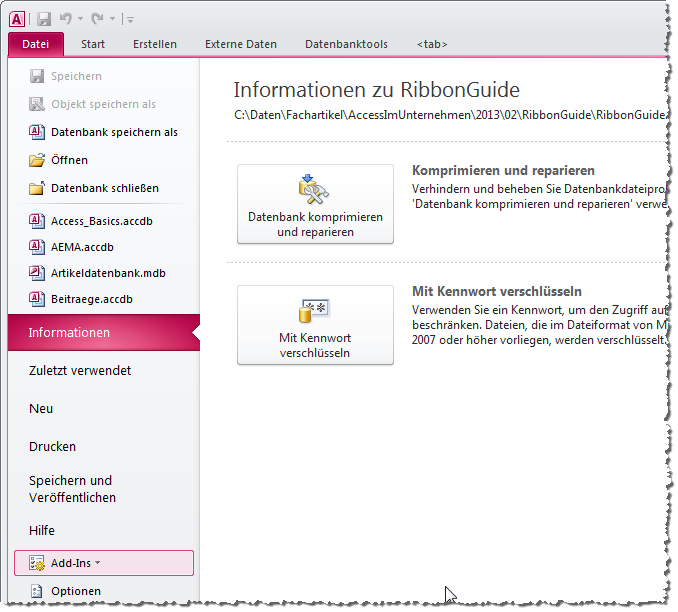Expand the Customize Quick Access Toolbar dropdown
The image size is (678, 612).
point(131,19)
